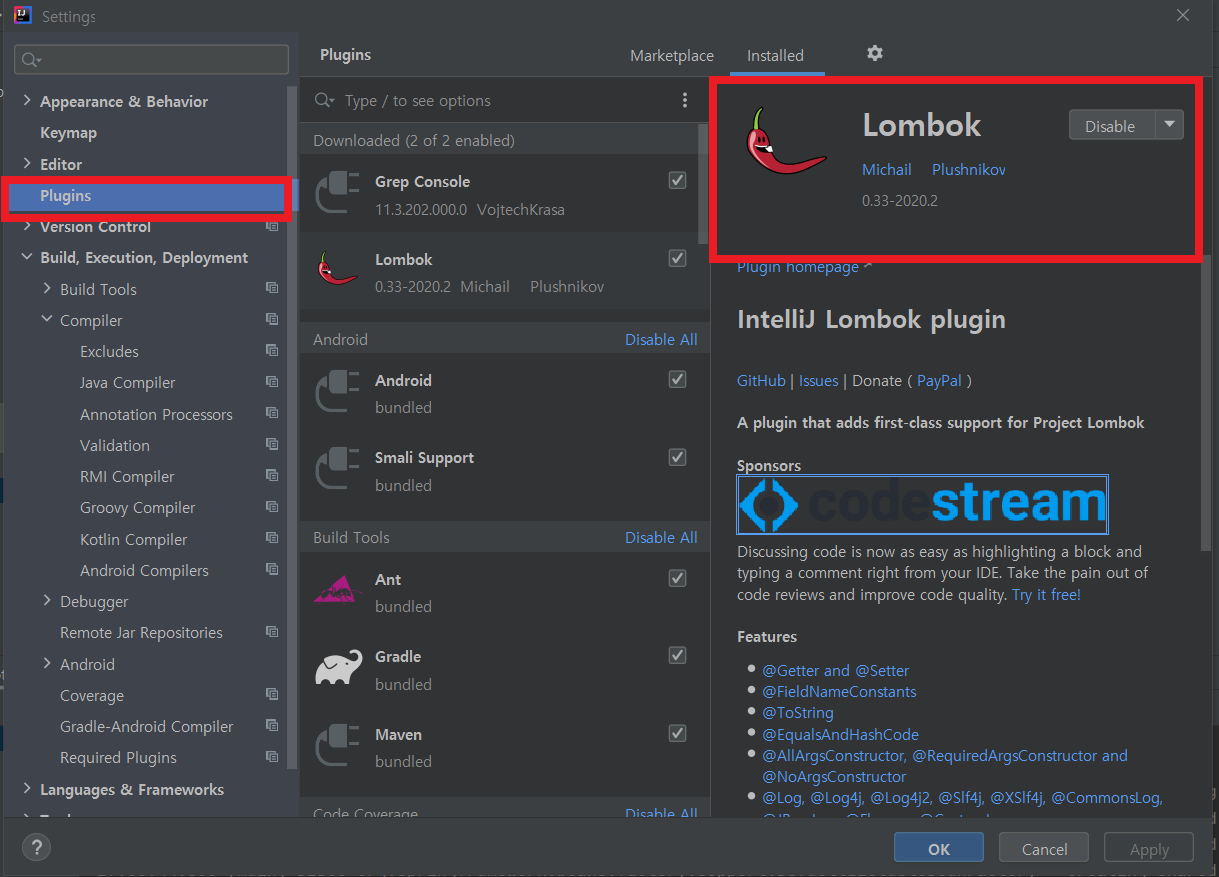This screenshot has width=1219, height=877.
Task: Click the codestream sponsor banner
Action: (x=922, y=504)
